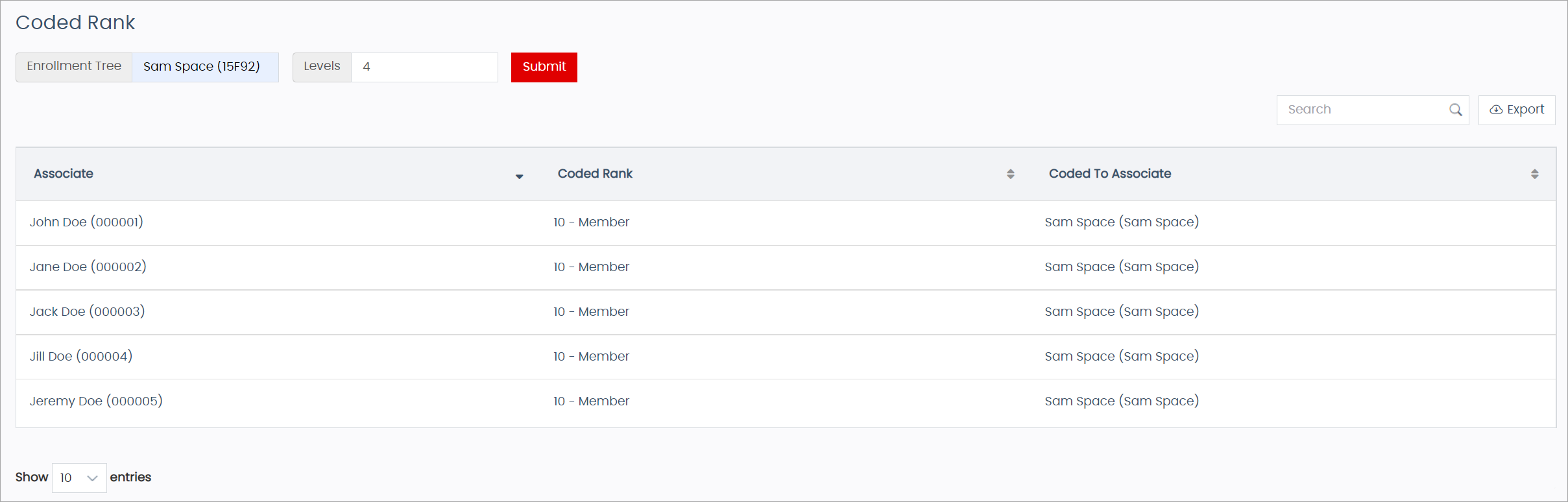1568x502 pixels.
Task: Click the Coded Rank column header
Action: 595,174
